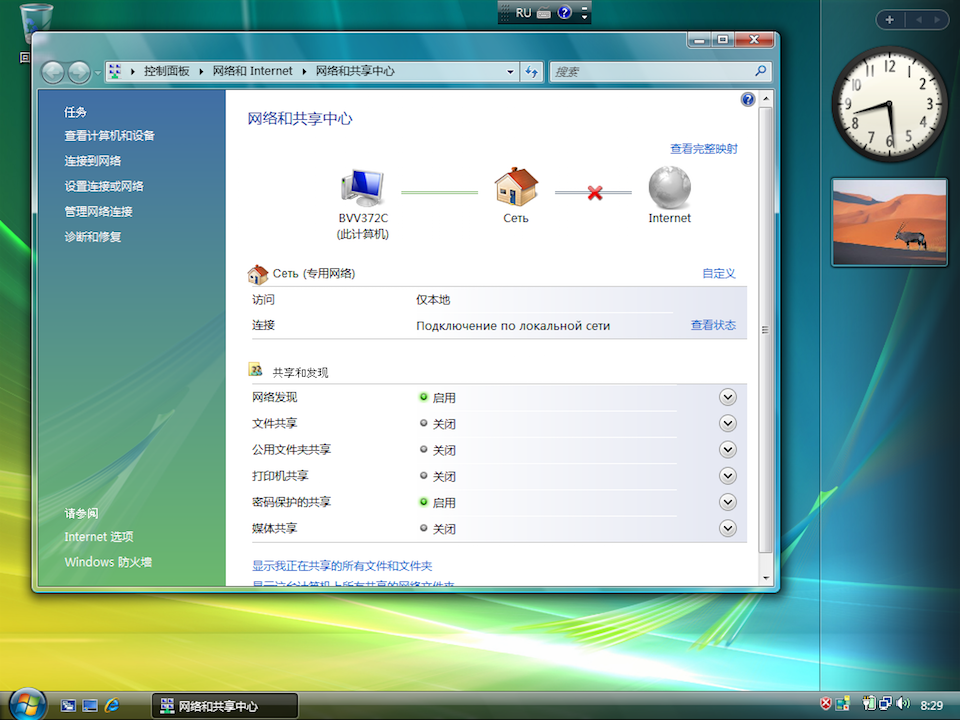This screenshot has width=960, height=720.
Task: Click the 仅本地 access value
Action: (x=433, y=300)
